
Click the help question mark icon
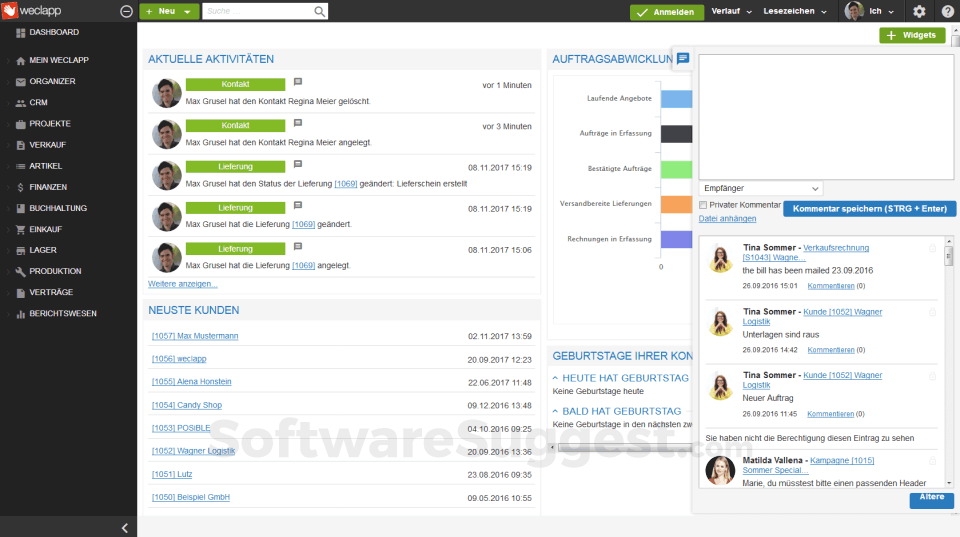coord(947,11)
